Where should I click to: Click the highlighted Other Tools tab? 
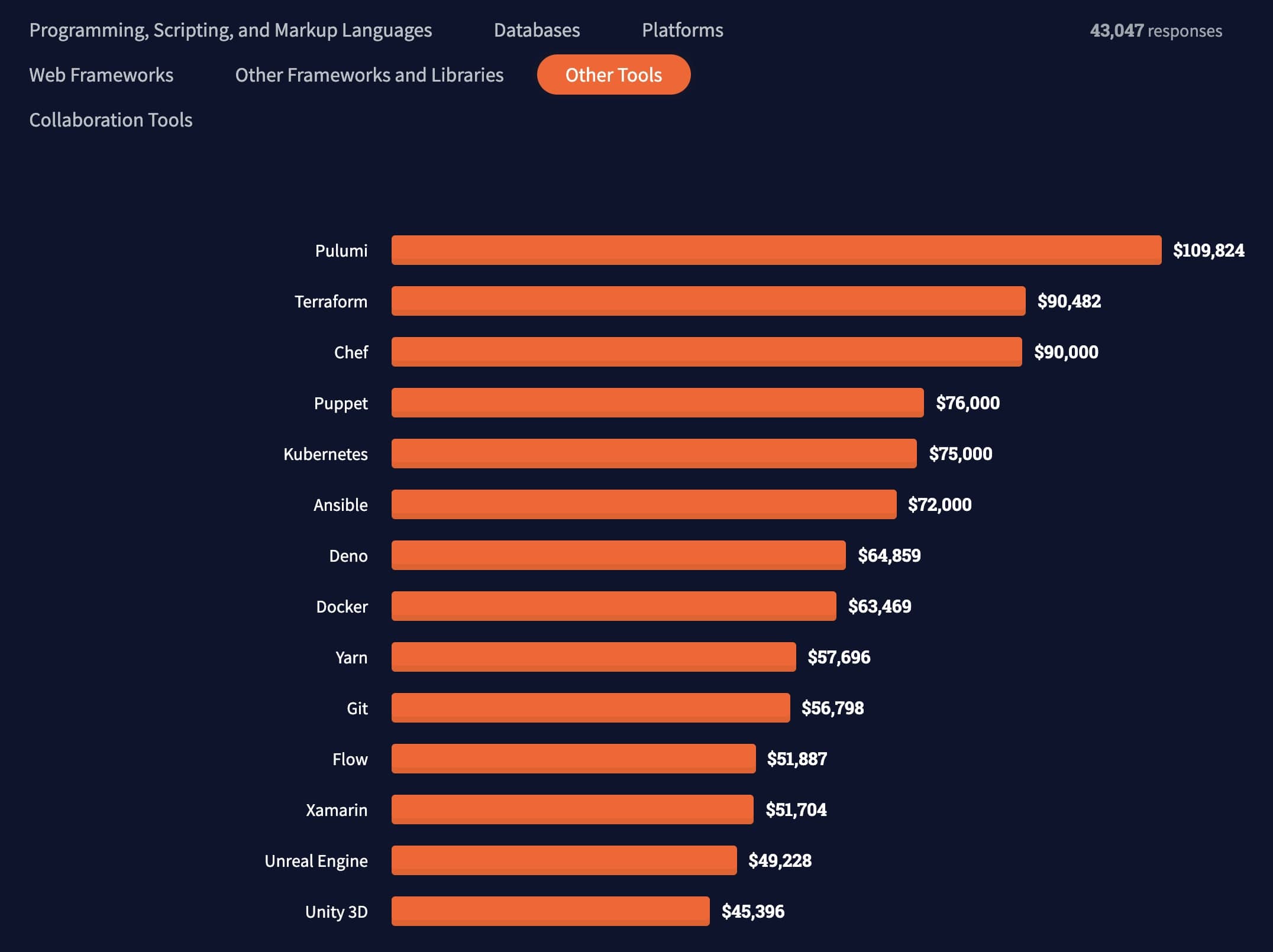[x=613, y=75]
